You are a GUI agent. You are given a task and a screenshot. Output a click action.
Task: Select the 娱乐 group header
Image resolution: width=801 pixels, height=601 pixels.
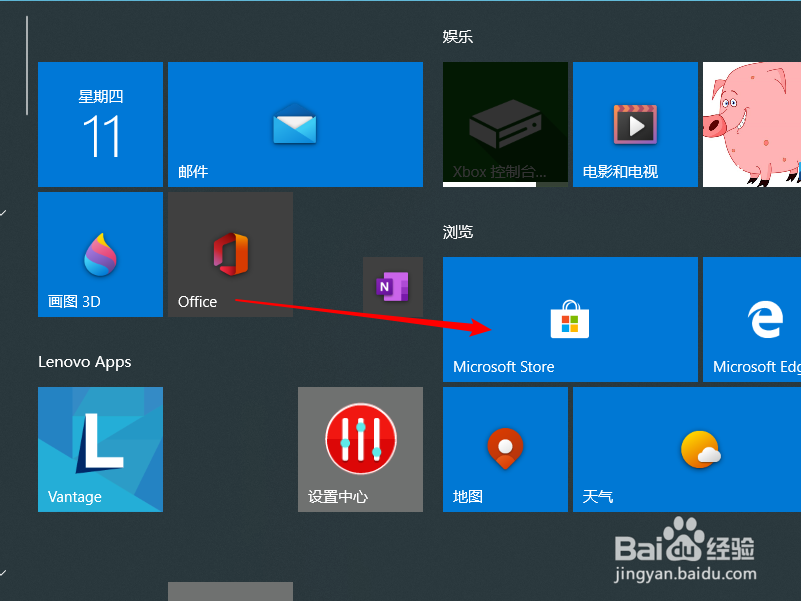point(458,37)
